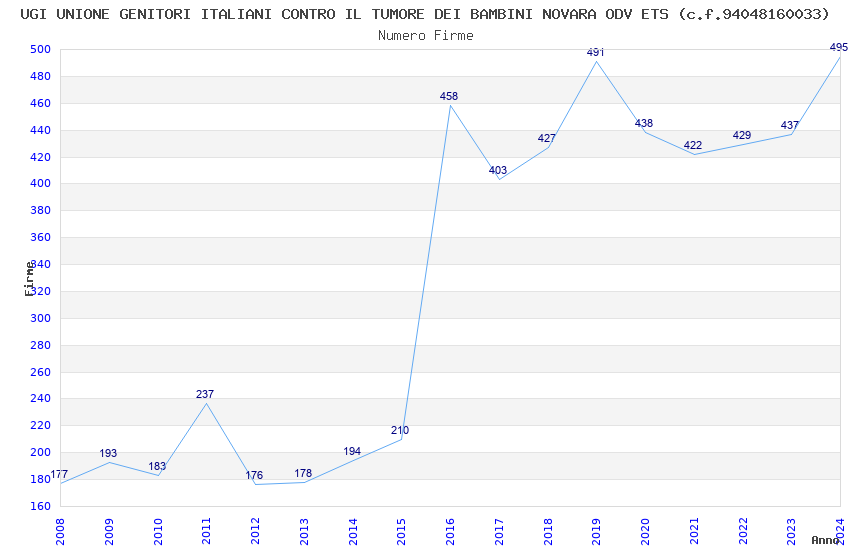
Task: Click the Numero Firme subtitle
Action: [x=426, y=36]
